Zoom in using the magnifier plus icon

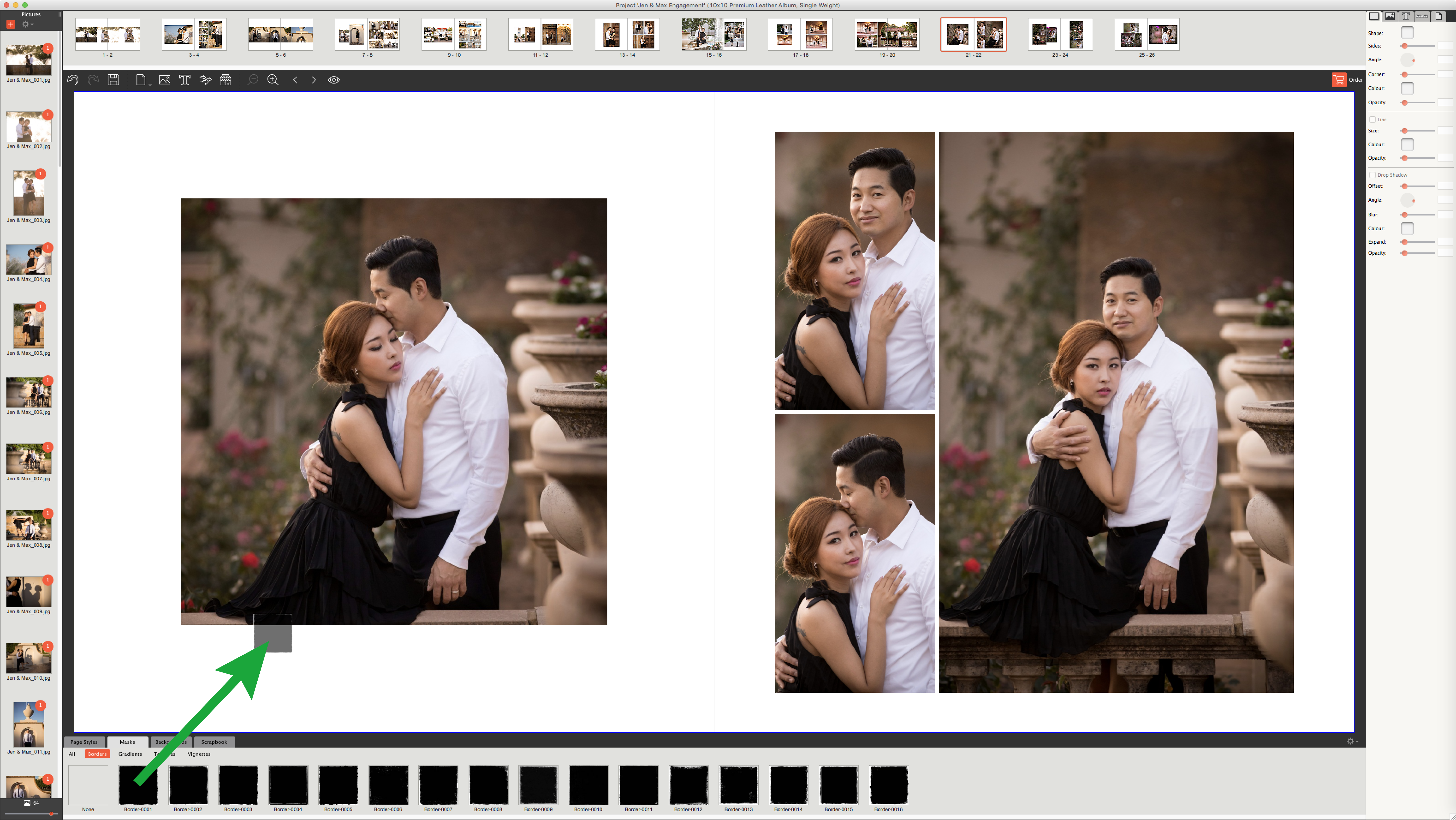pyautogui.click(x=273, y=80)
